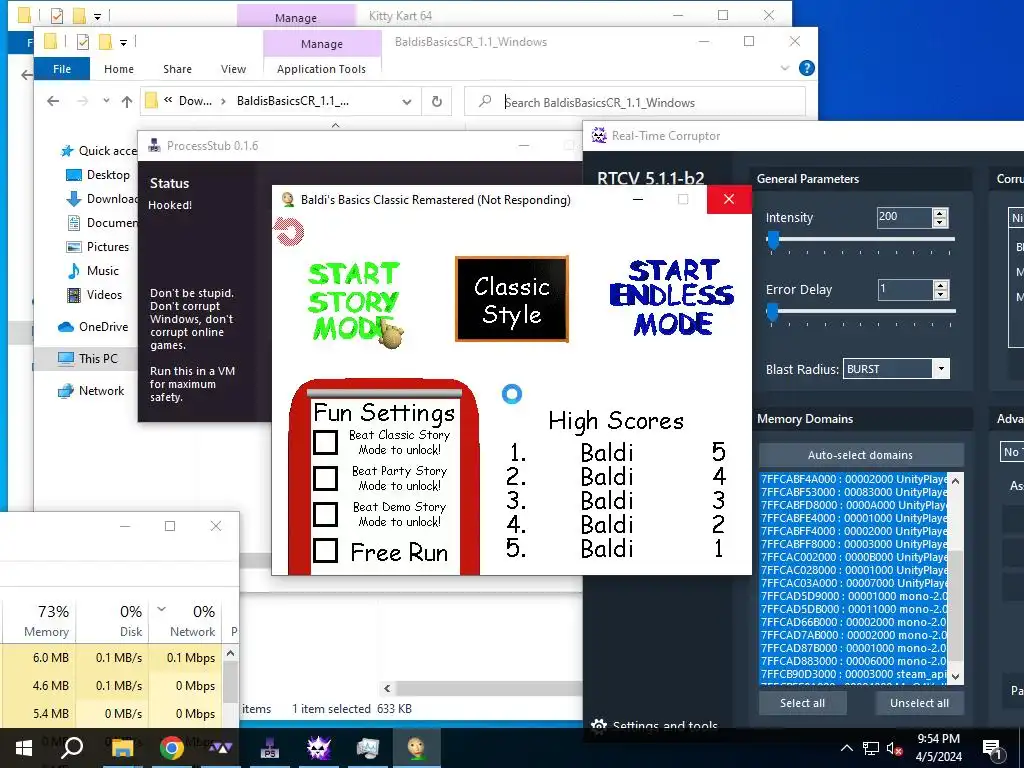Select domain 7FFCB90D3000 steam_api entry
Viewport: 1024px width, 768px height.
click(x=854, y=674)
